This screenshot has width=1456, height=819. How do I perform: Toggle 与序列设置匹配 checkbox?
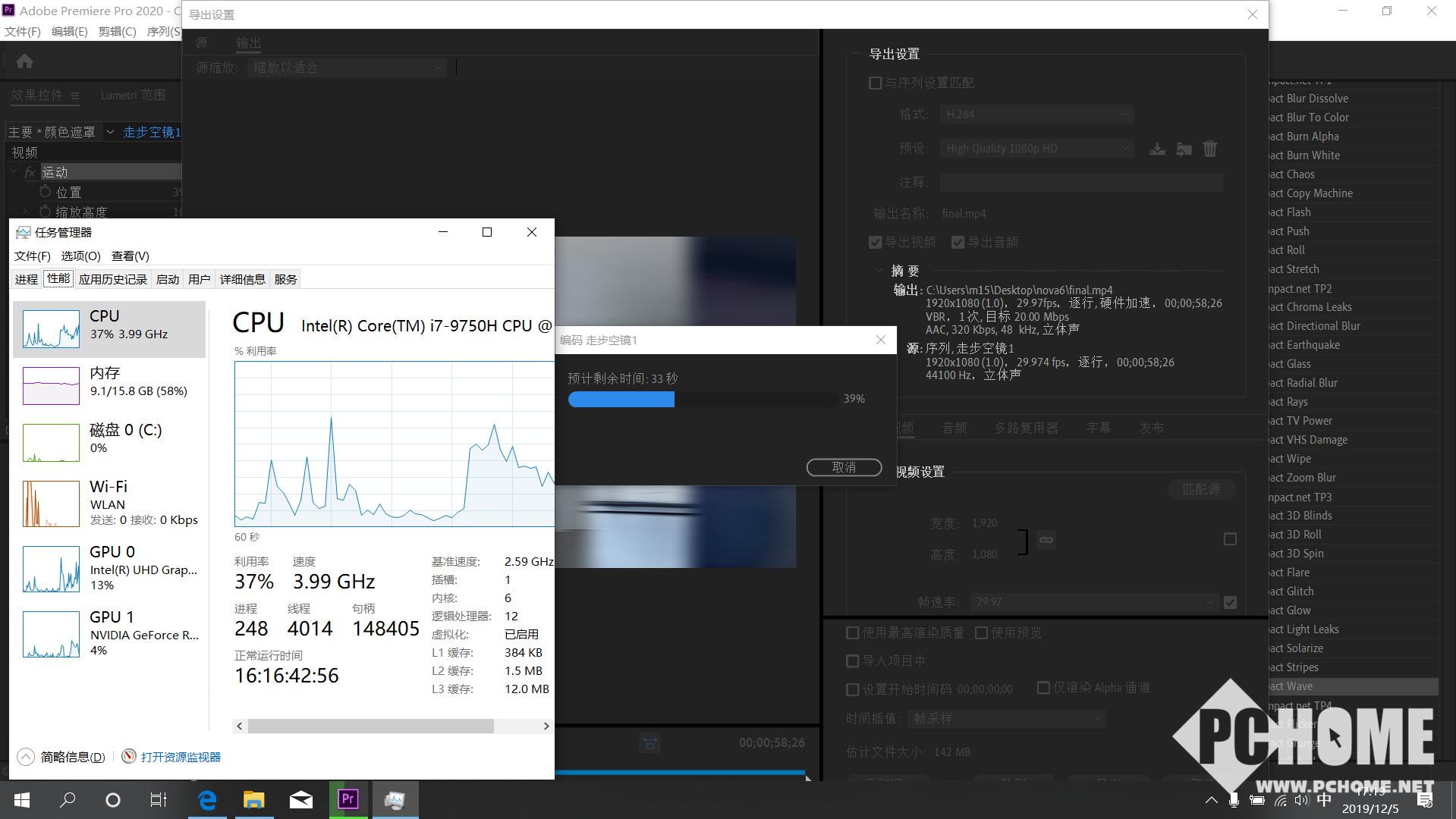coord(875,83)
